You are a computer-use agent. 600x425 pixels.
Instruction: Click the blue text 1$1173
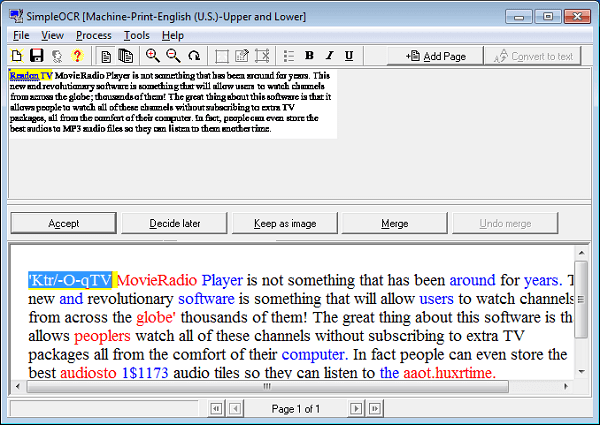tap(145, 373)
